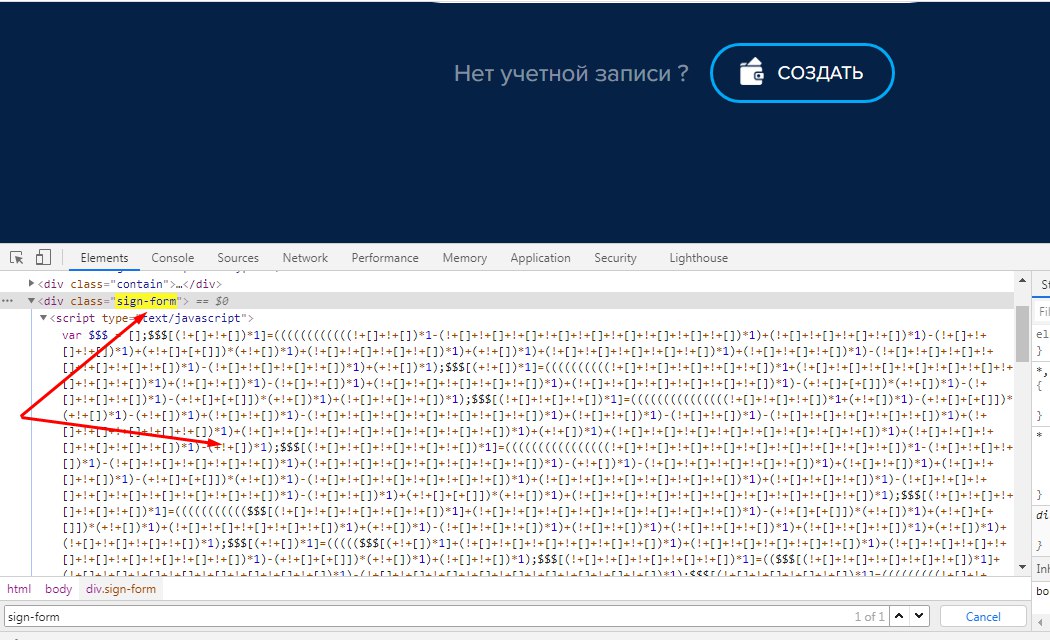This screenshot has height=640, width=1050.
Task: Switch to the Network tab
Action: 305,258
